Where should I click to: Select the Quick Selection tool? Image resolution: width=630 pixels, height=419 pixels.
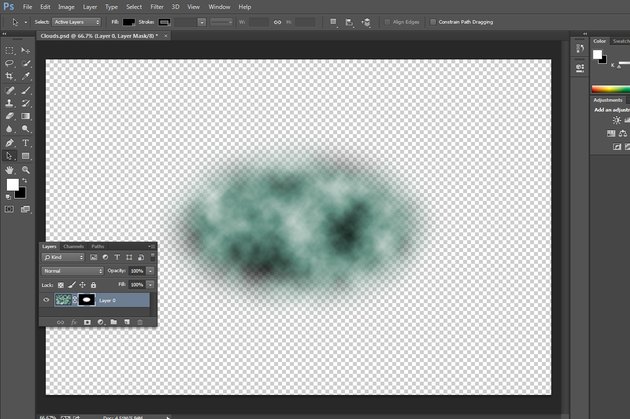26,63
